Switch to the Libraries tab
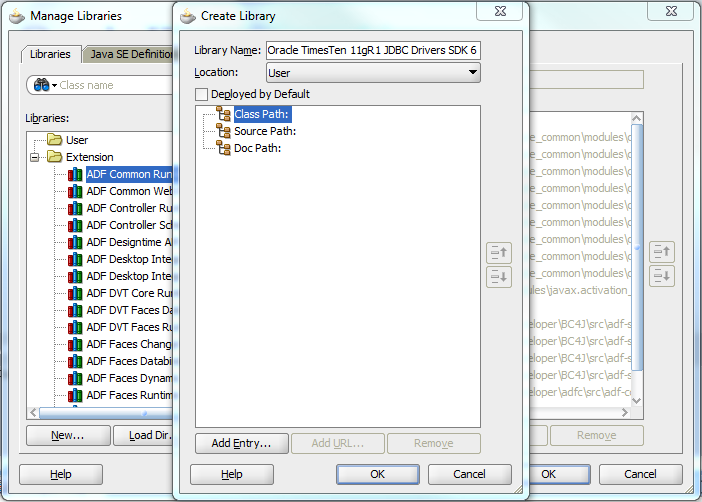 click(50, 54)
